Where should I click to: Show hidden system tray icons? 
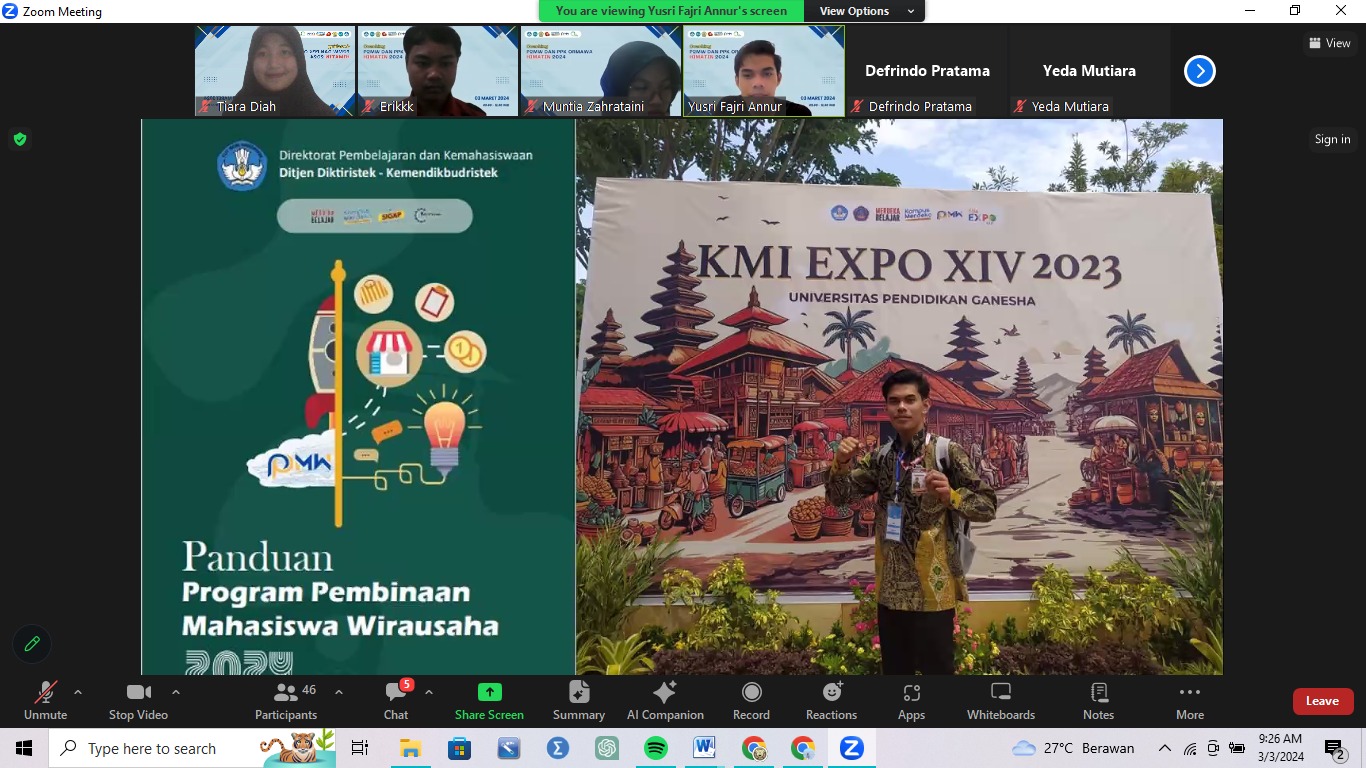(1165, 748)
